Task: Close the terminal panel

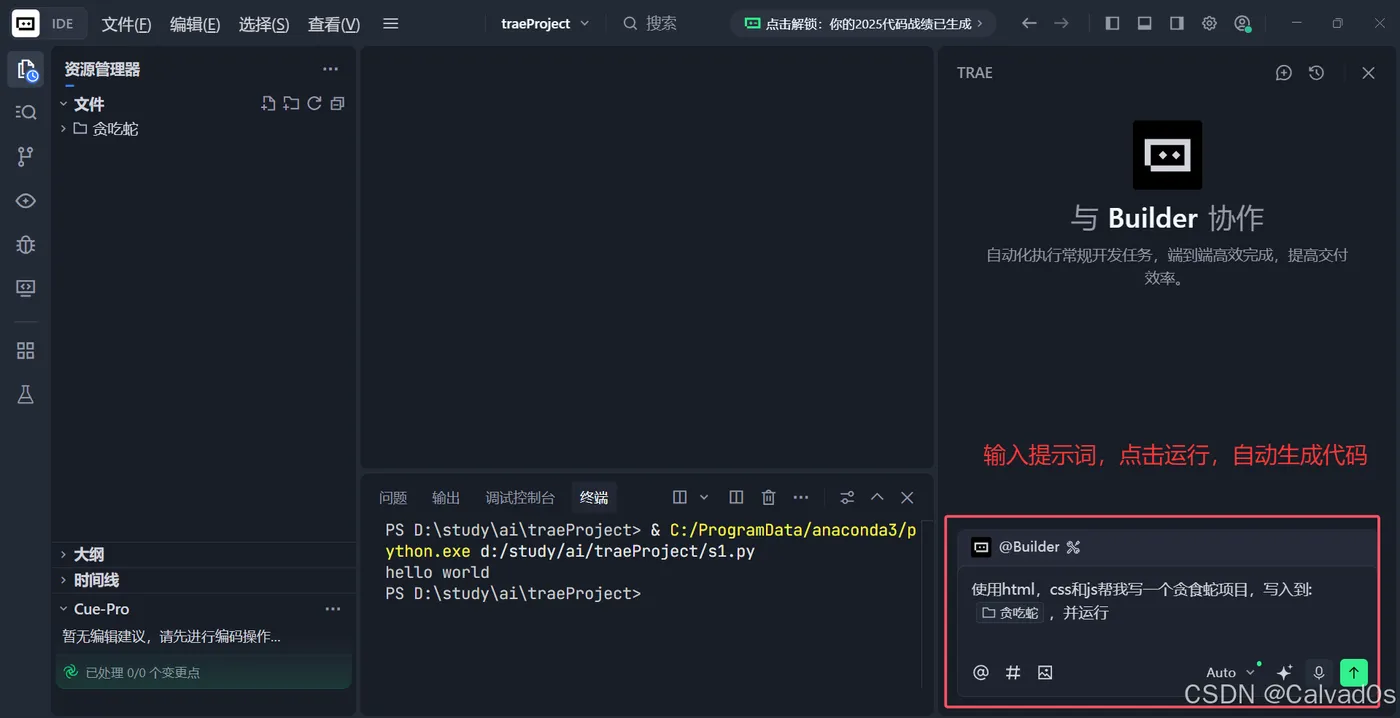Action: 907,497
